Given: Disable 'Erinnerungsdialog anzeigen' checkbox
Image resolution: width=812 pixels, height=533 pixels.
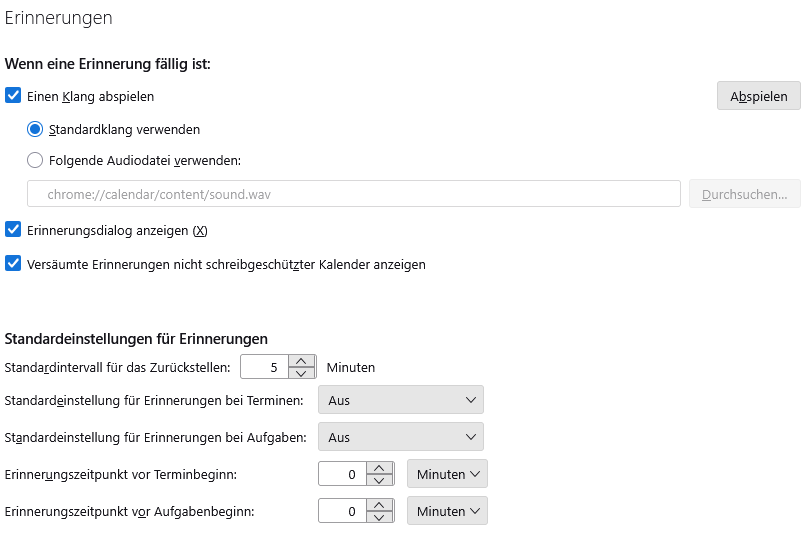Looking at the screenshot, I should click(13, 230).
